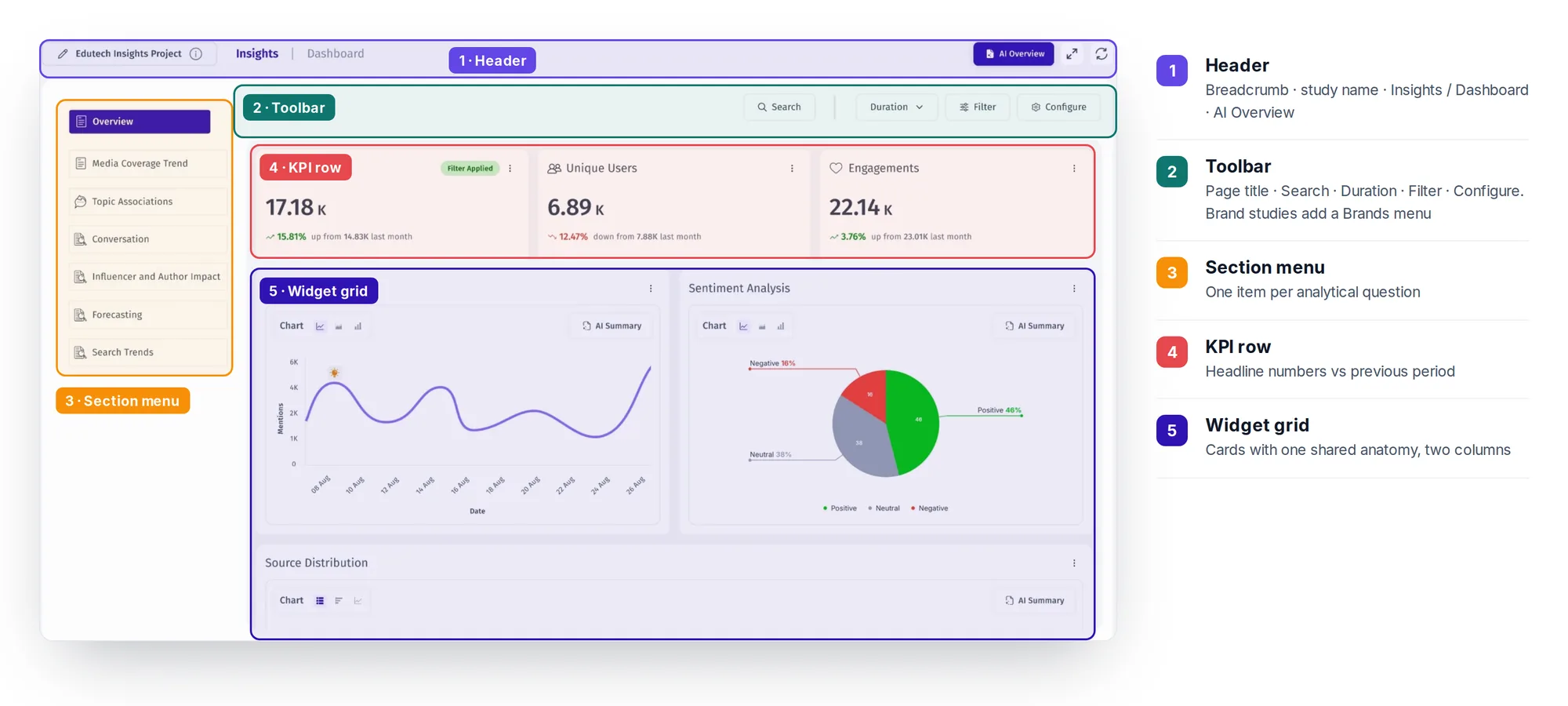Open the Forecasting section
1568x706 pixels.
pos(148,315)
